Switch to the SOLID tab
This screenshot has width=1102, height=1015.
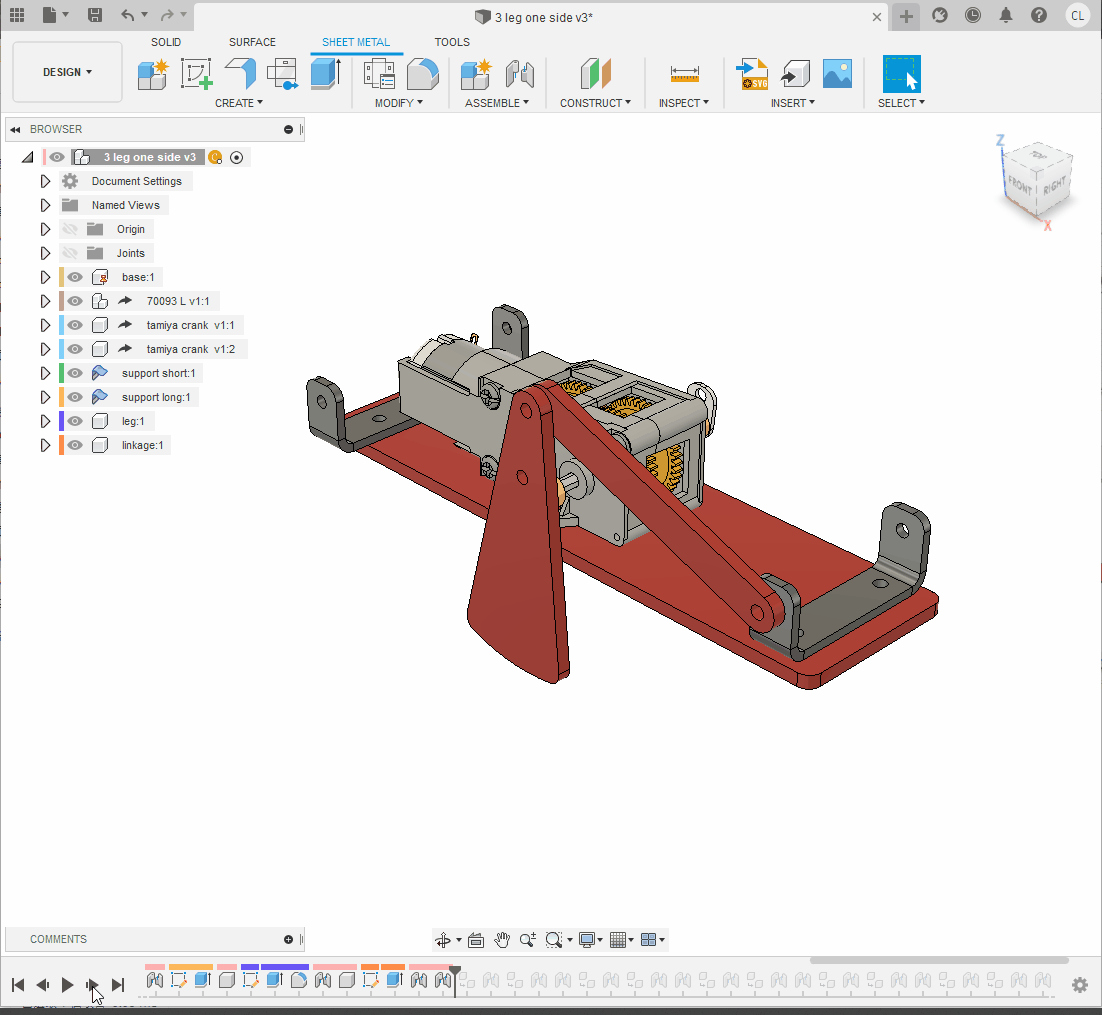(166, 42)
